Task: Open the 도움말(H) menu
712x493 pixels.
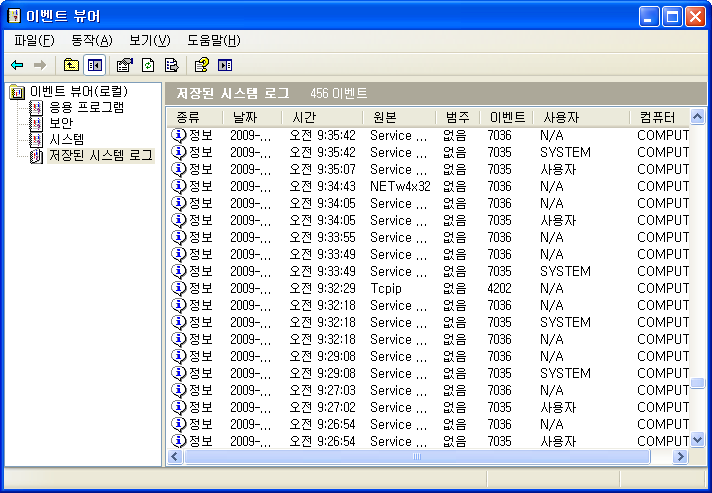Action: 213,40
